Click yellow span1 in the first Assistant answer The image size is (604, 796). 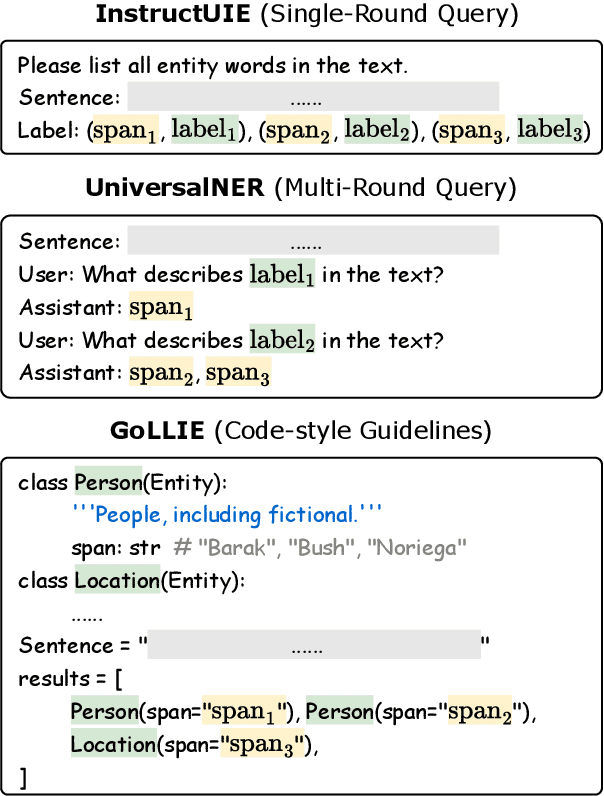tap(161, 309)
